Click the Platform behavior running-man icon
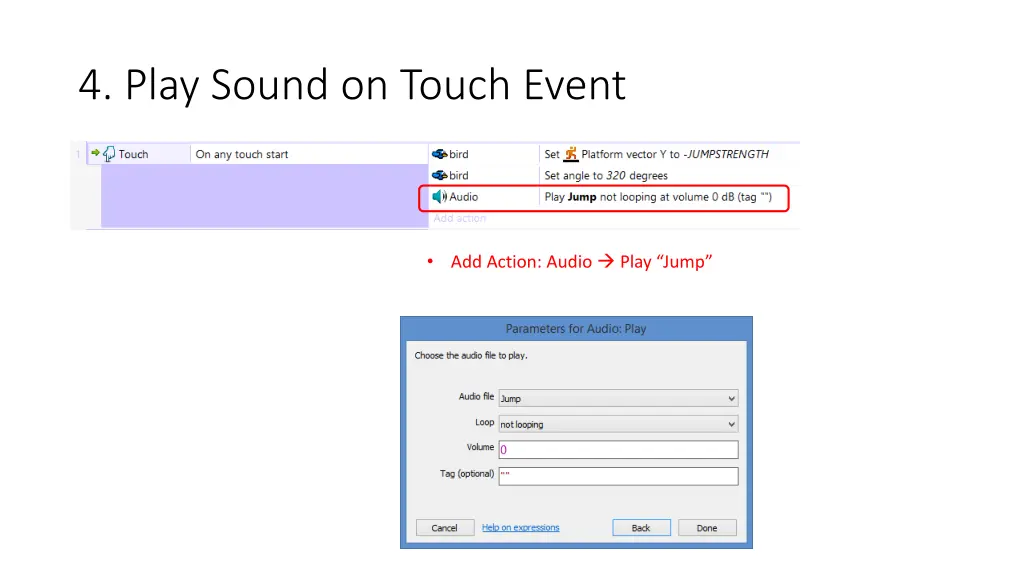Image resolution: width=1024 pixels, height=576 pixels. point(571,154)
